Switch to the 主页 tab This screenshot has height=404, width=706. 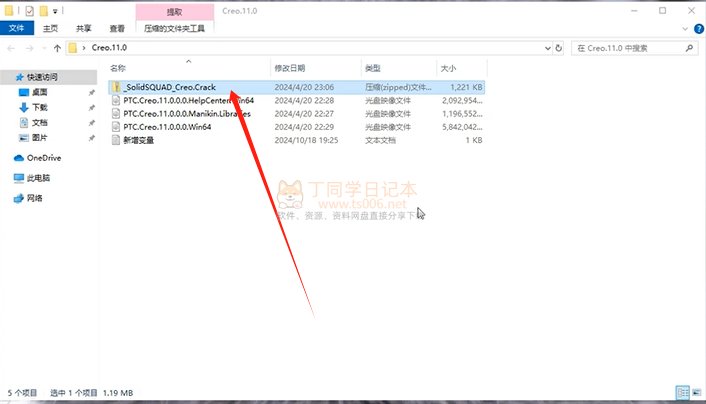tap(50, 28)
